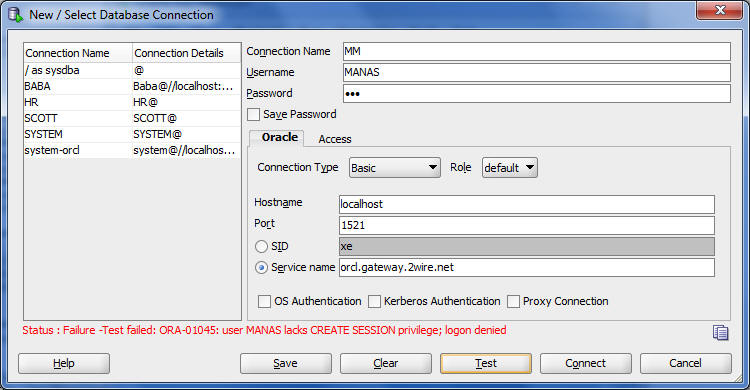Click the ORA-01045 failure status message

[264, 331]
